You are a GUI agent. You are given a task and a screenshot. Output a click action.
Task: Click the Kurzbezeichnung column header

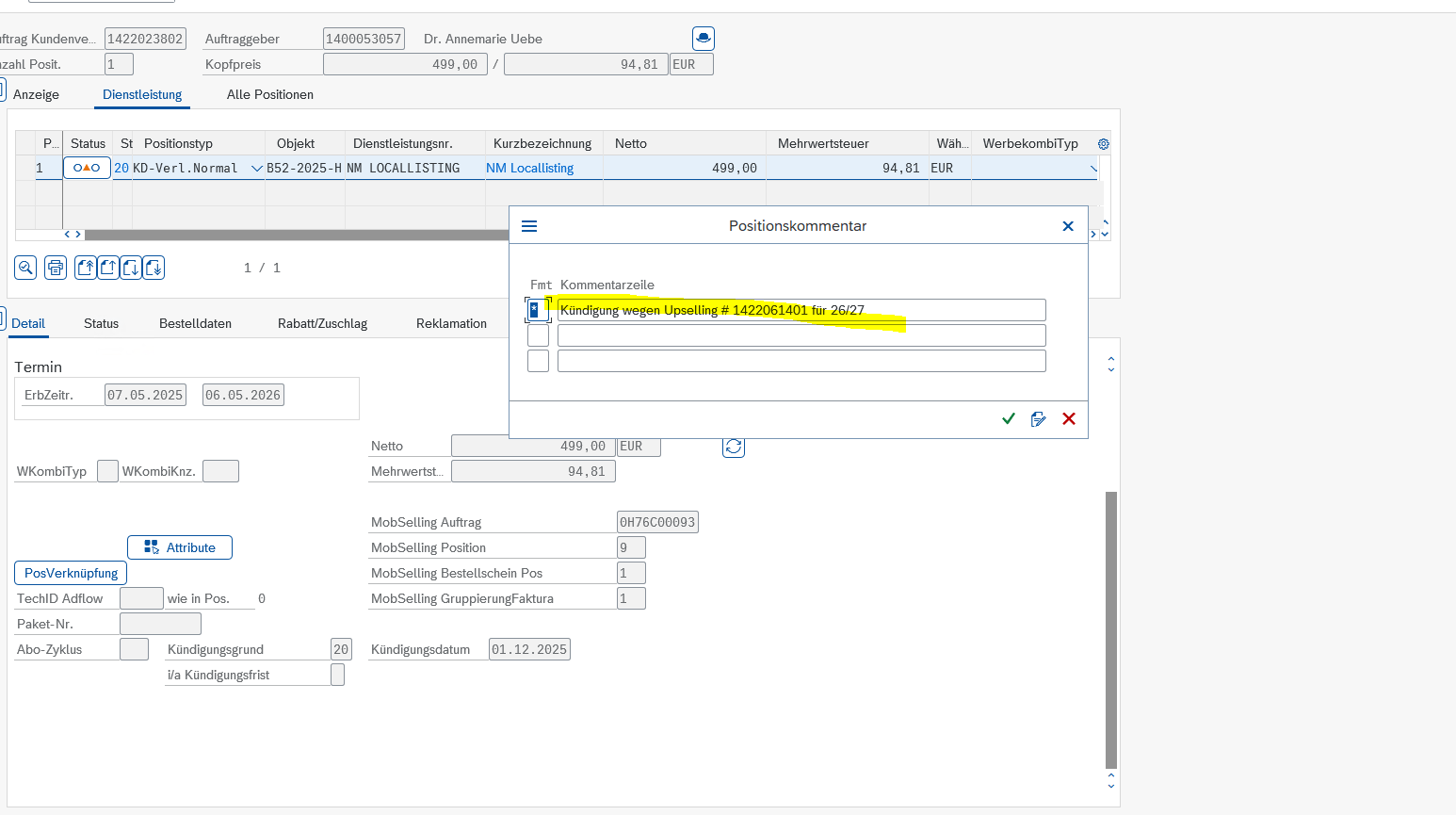click(x=542, y=143)
